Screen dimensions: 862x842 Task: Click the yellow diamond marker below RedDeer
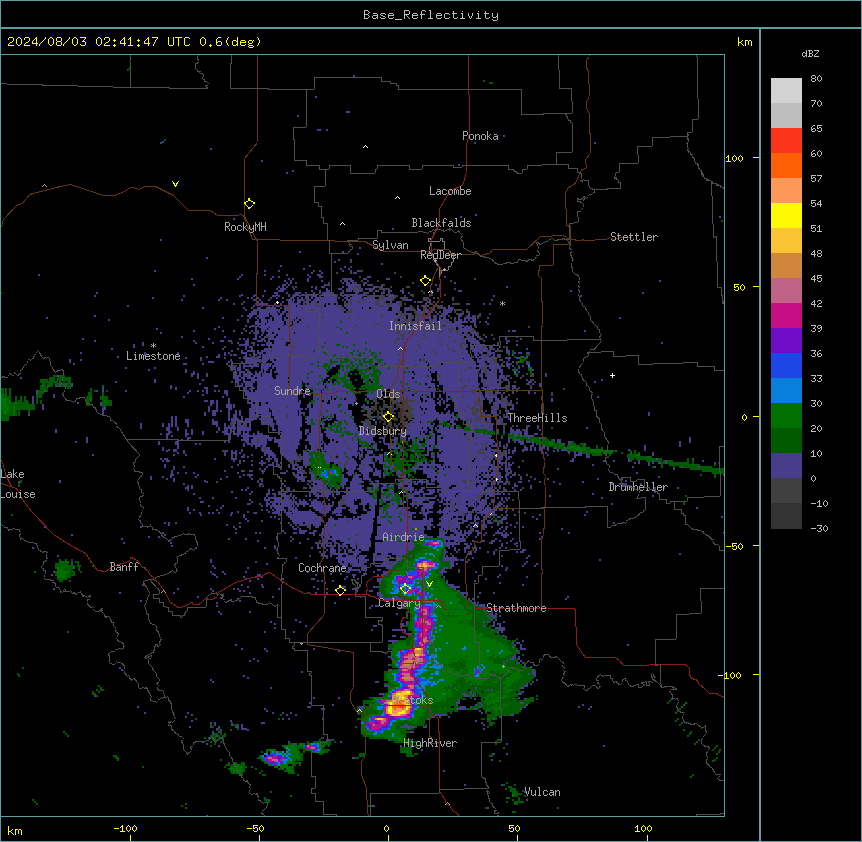tap(426, 281)
